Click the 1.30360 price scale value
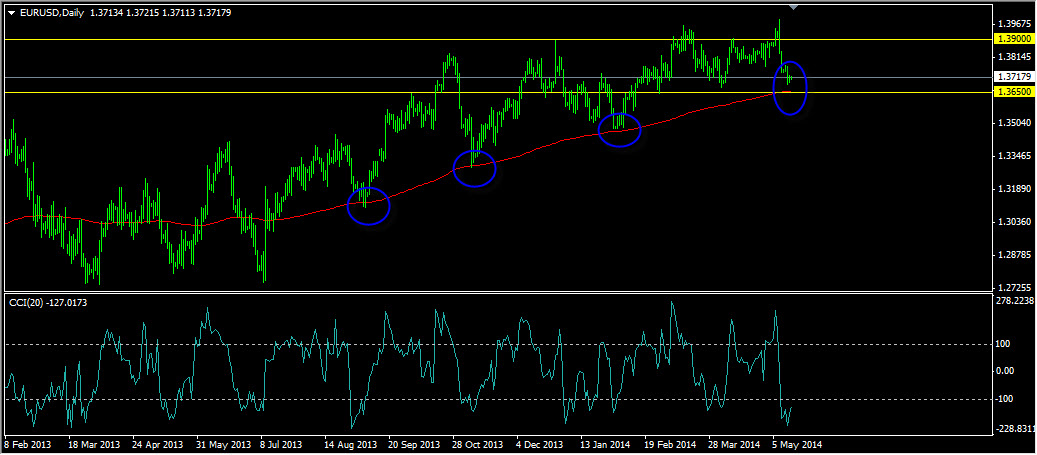The height and width of the screenshot is (455, 1037). coord(1016,222)
